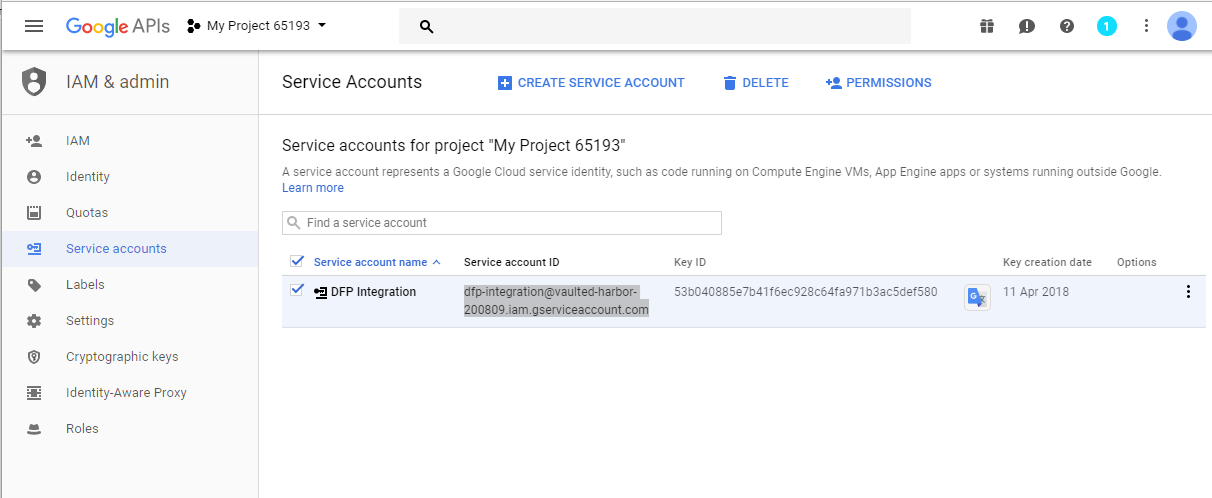Screen dimensions: 1212x498
Task: Click the user account avatar
Action: [x=1182, y=26]
